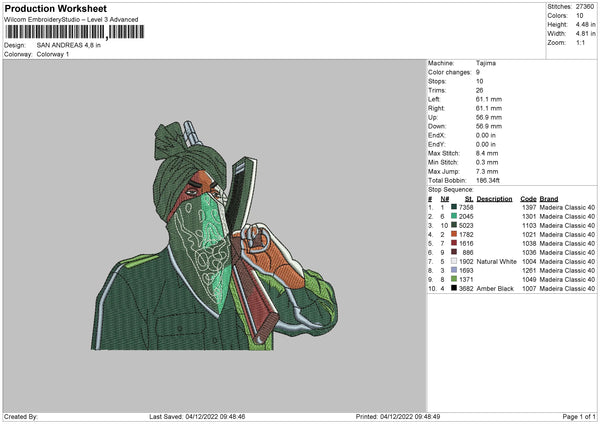This screenshot has width=600, height=424.
Task: Select the light green 1049 thread swatch
Action: pos(454,279)
